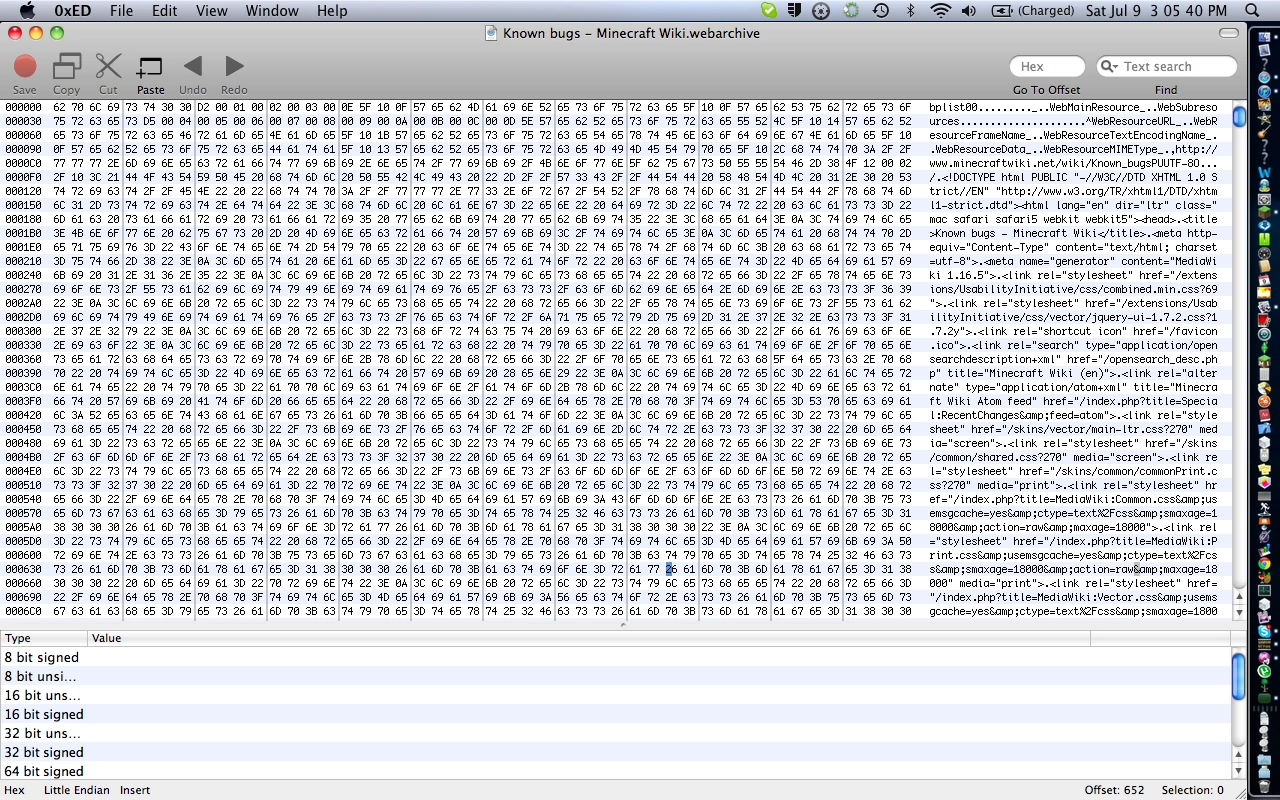Viewport: 1280px width, 800px height.
Task: Click the Bluetooth menu bar icon
Action: (910, 11)
